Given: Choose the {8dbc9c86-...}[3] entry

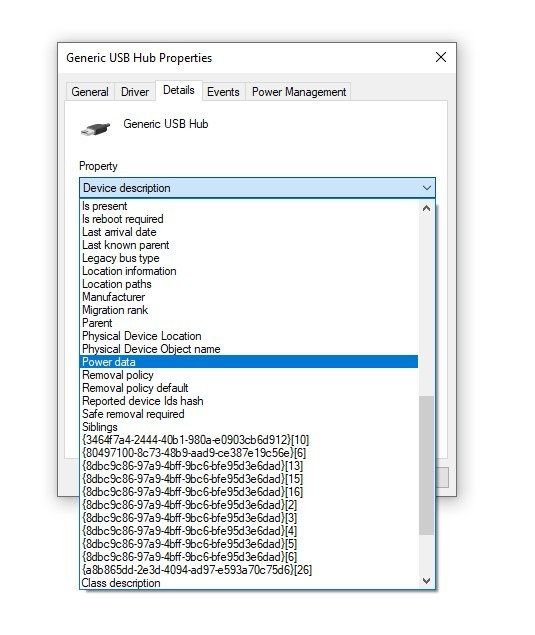Looking at the screenshot, I should tap(249, 518).
